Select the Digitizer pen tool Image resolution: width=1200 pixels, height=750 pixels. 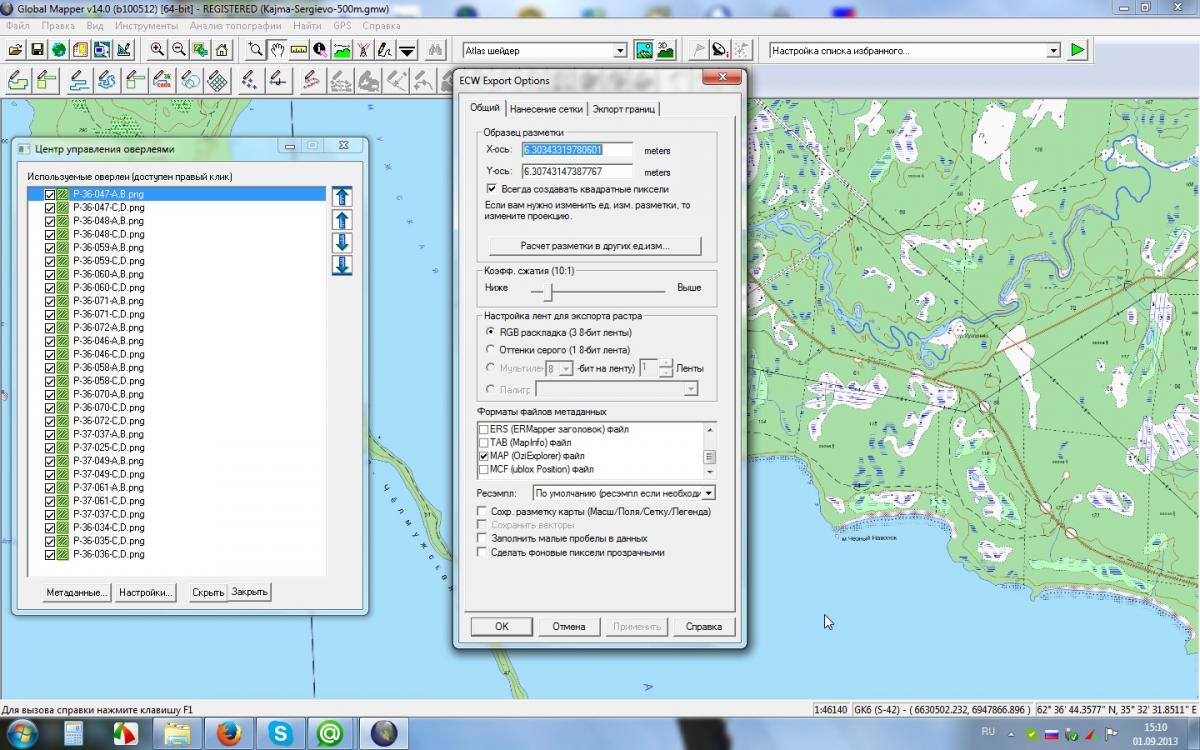click(386, 50)
